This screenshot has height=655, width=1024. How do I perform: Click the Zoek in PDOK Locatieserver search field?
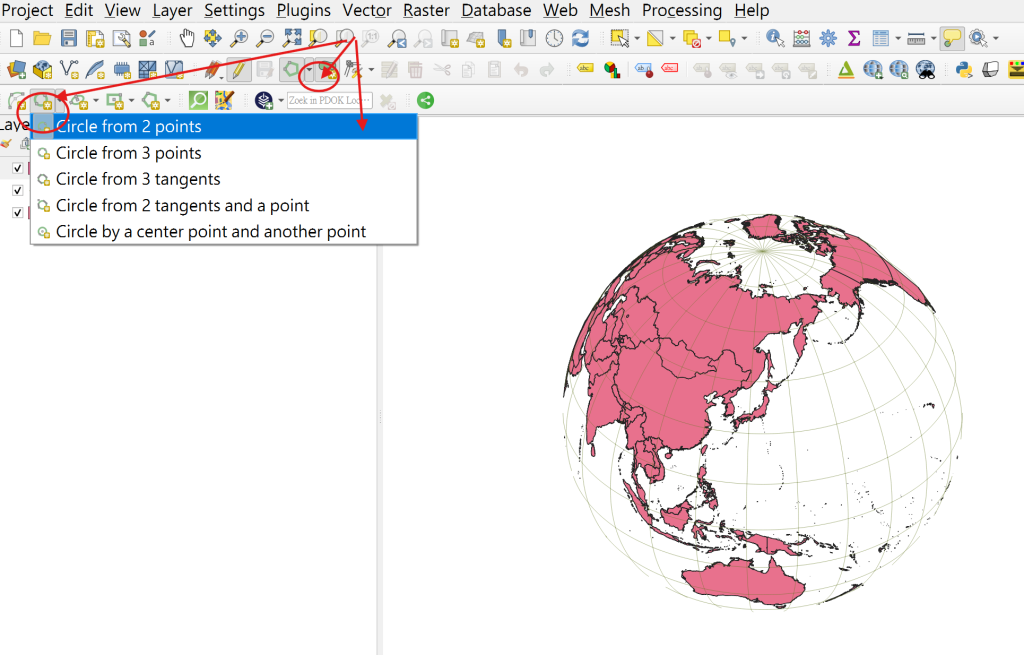click(x=330, y=101)
